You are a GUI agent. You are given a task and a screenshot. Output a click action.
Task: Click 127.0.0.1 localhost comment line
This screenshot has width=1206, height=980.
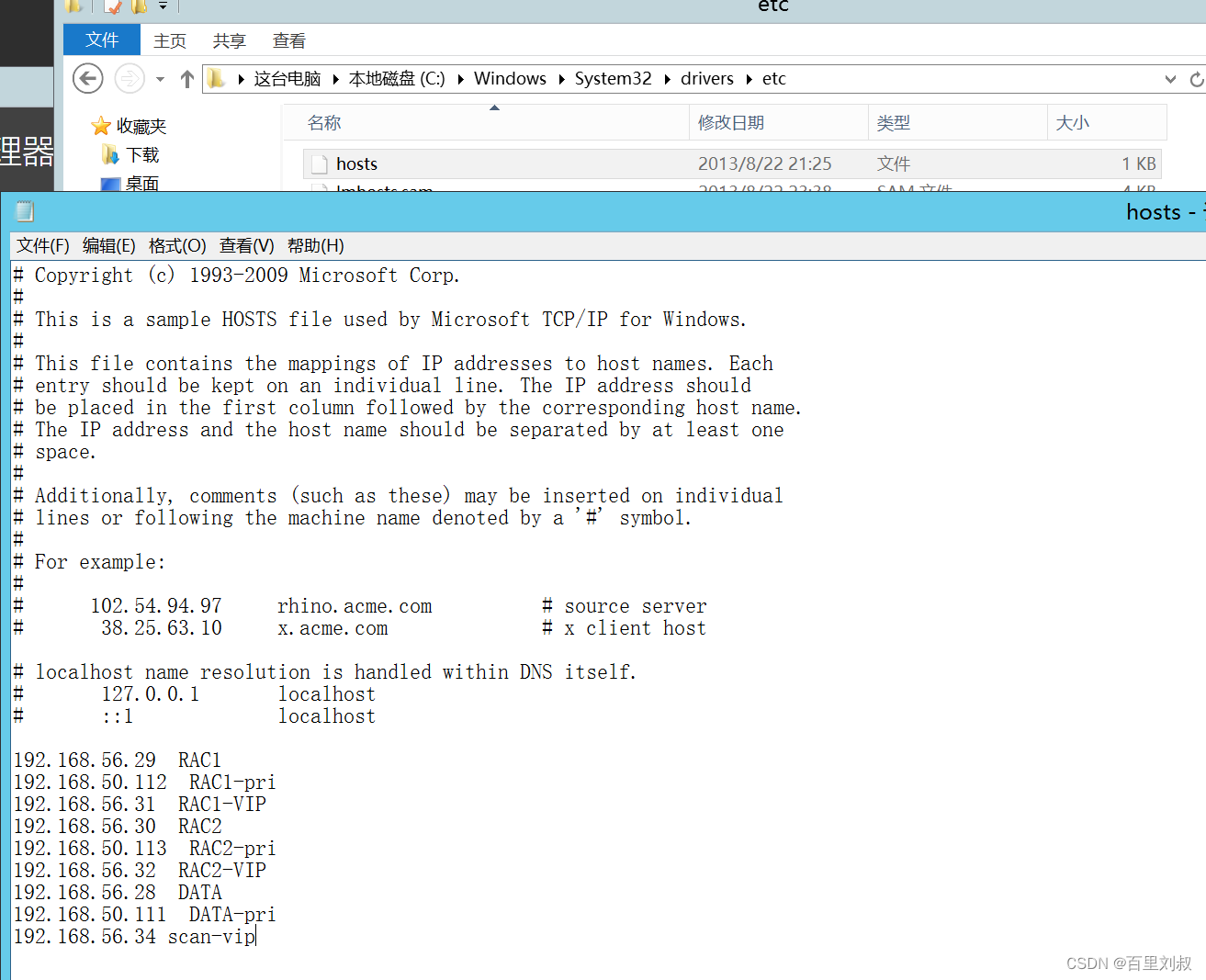coord(195,694)
